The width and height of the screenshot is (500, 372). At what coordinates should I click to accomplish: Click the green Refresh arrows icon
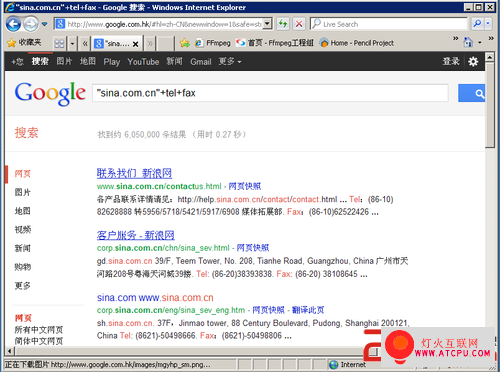pyautogui.click(x=283, y=24)
